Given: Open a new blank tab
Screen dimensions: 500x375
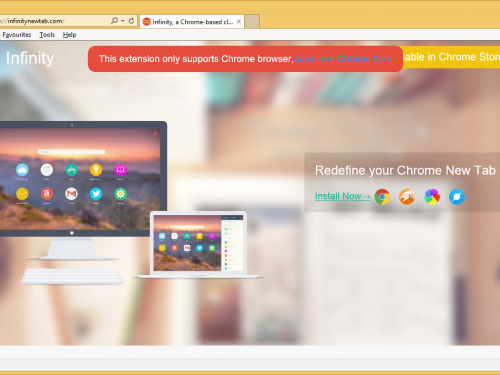Looking at the screenshot, I should [x=252, y=22].
